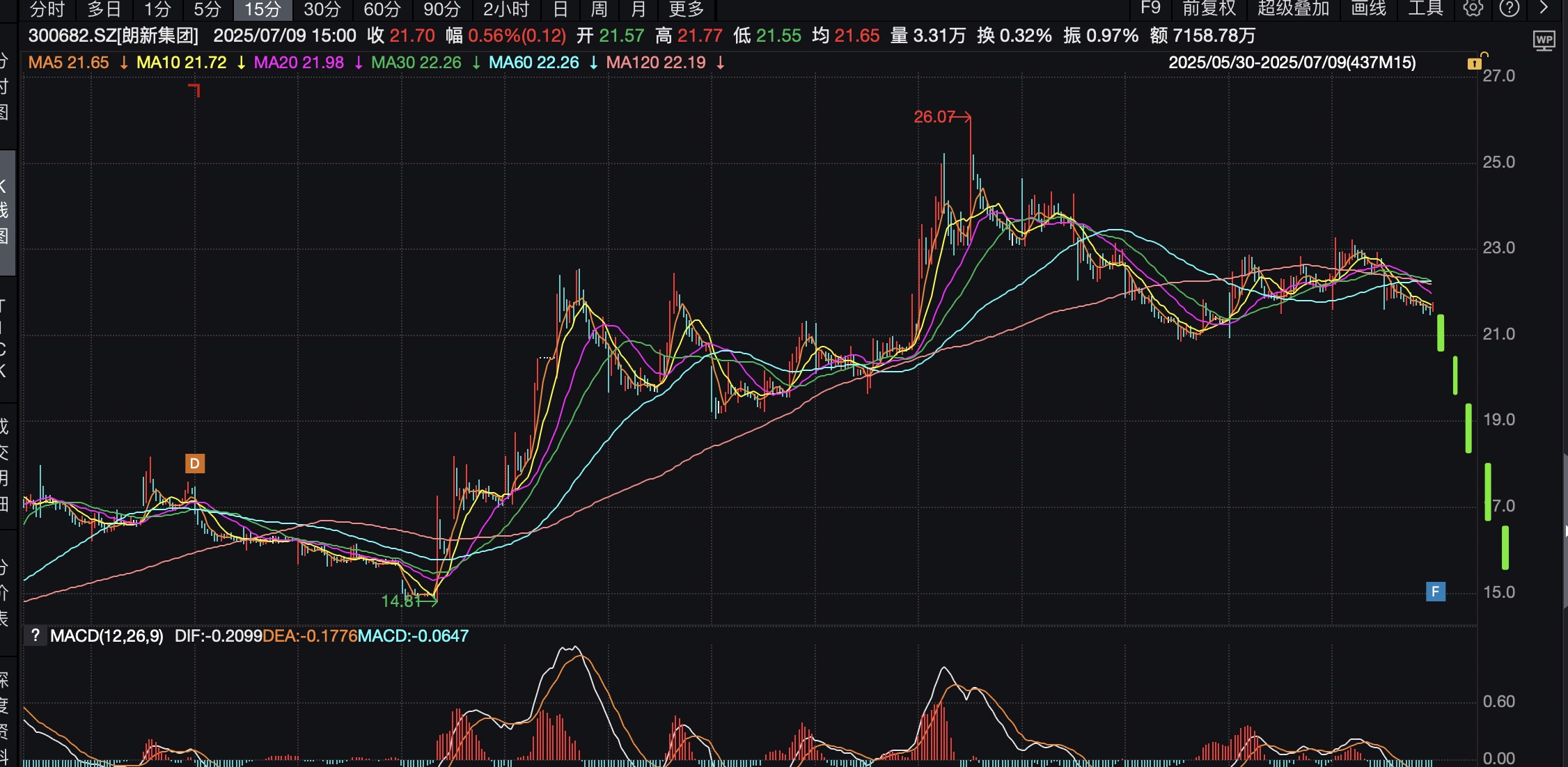Viewport: 1568px width, 767px height.
Task: Switch to 分时 intraday tab
Action: coord(47,9)
